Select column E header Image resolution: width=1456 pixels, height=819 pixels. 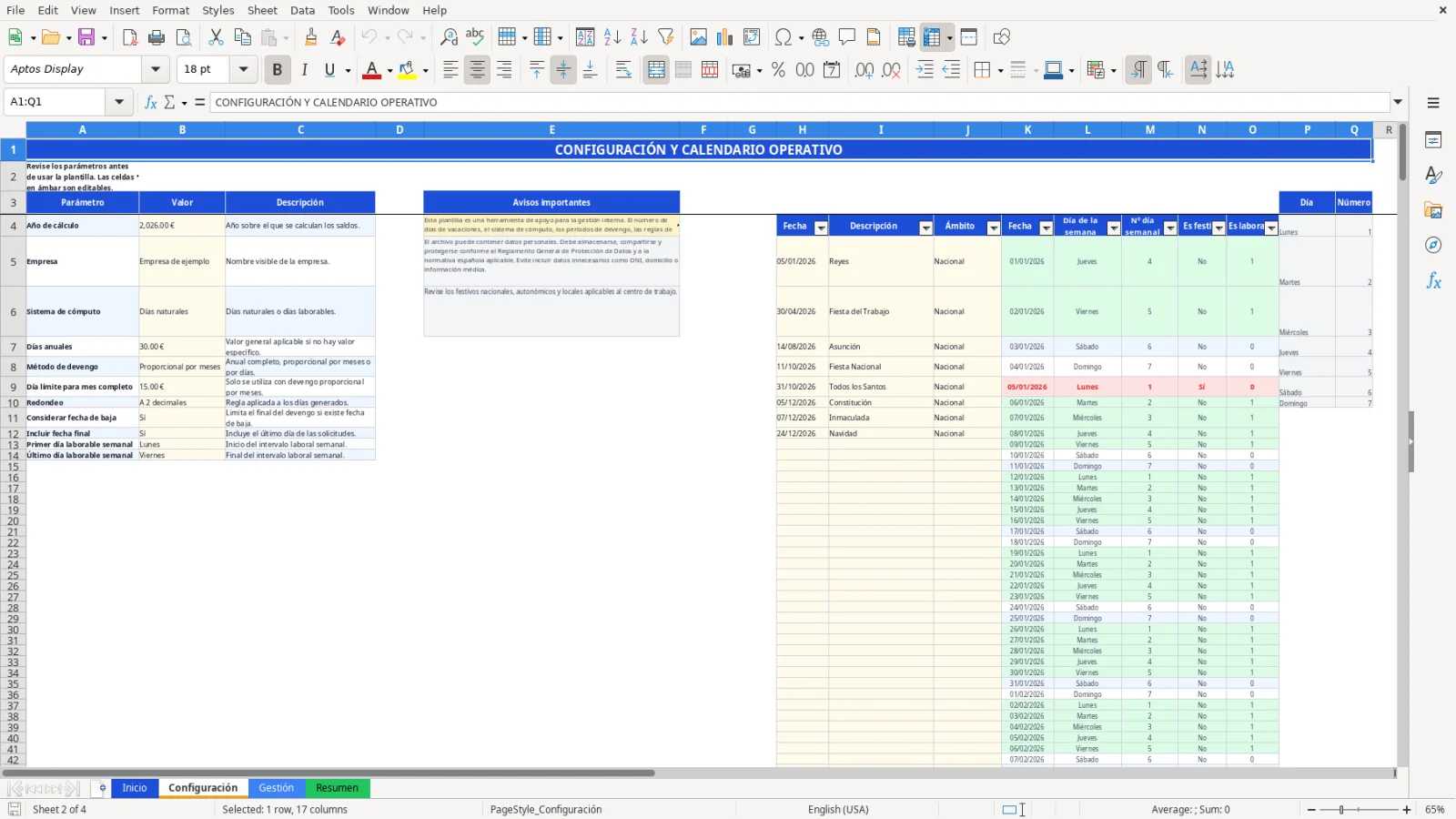pos(551,130)
